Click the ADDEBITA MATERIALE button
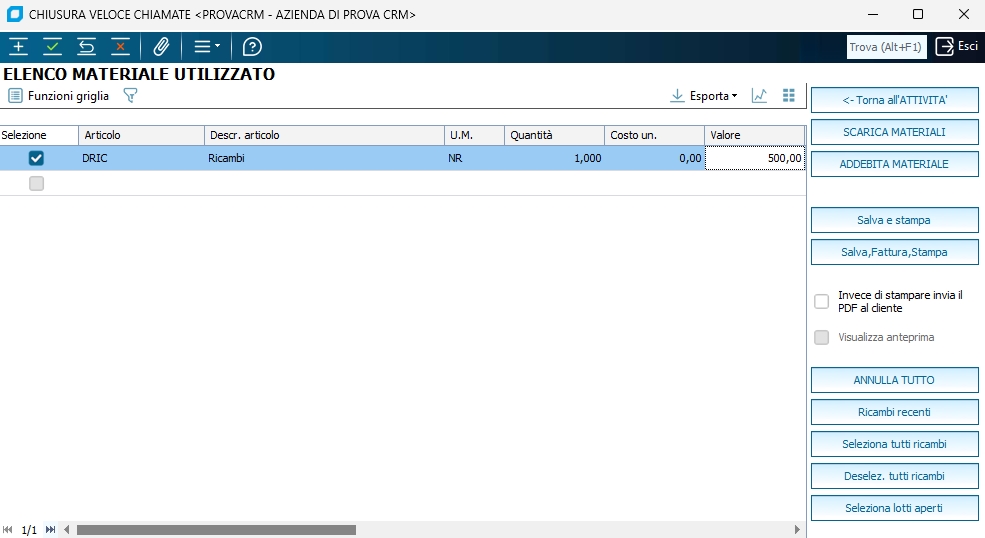This screenshot has width=985, height=538. tap(895, 164)
